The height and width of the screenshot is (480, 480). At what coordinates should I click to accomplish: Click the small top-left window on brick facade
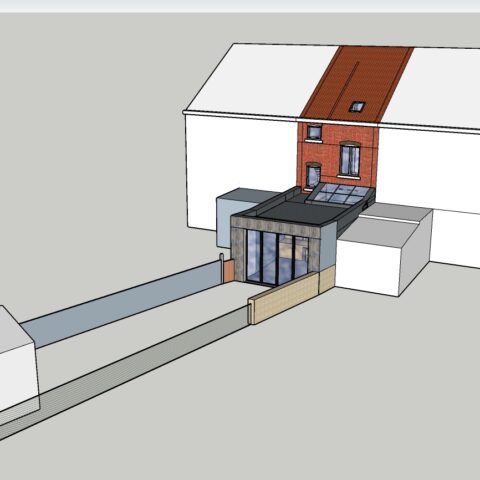314,133
